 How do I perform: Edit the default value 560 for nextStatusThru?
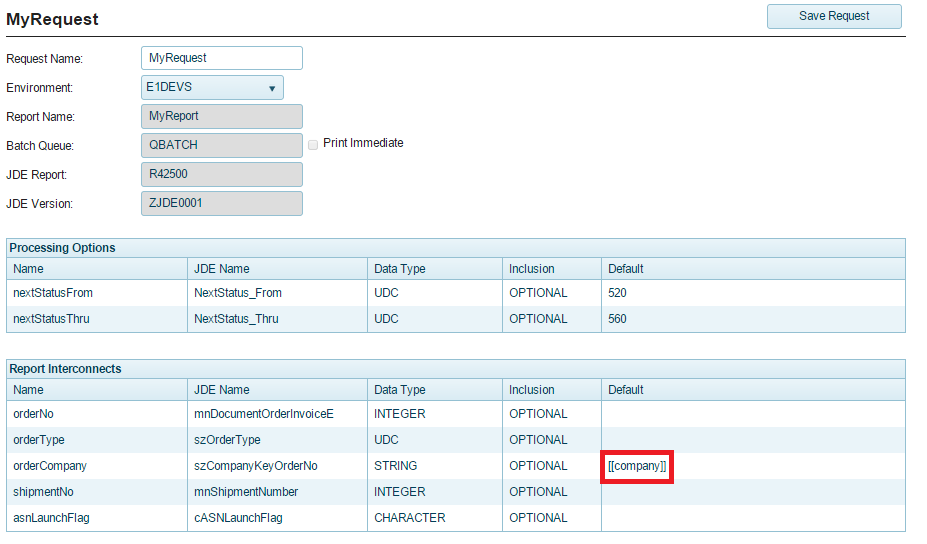point(752,319)
